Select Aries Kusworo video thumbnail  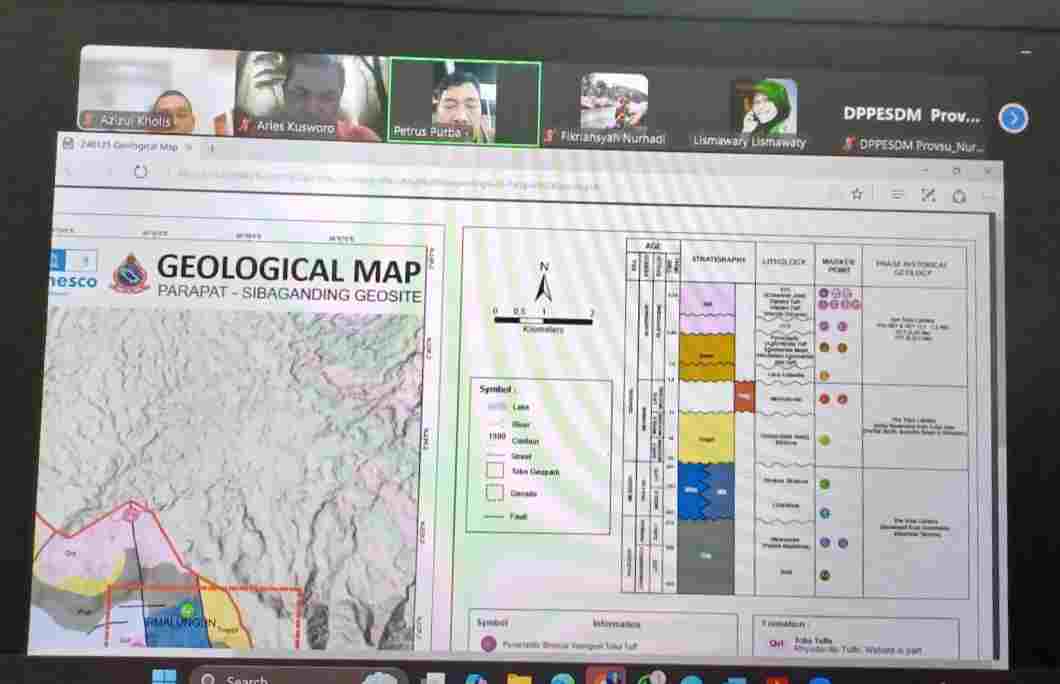[x=311, y=95]
